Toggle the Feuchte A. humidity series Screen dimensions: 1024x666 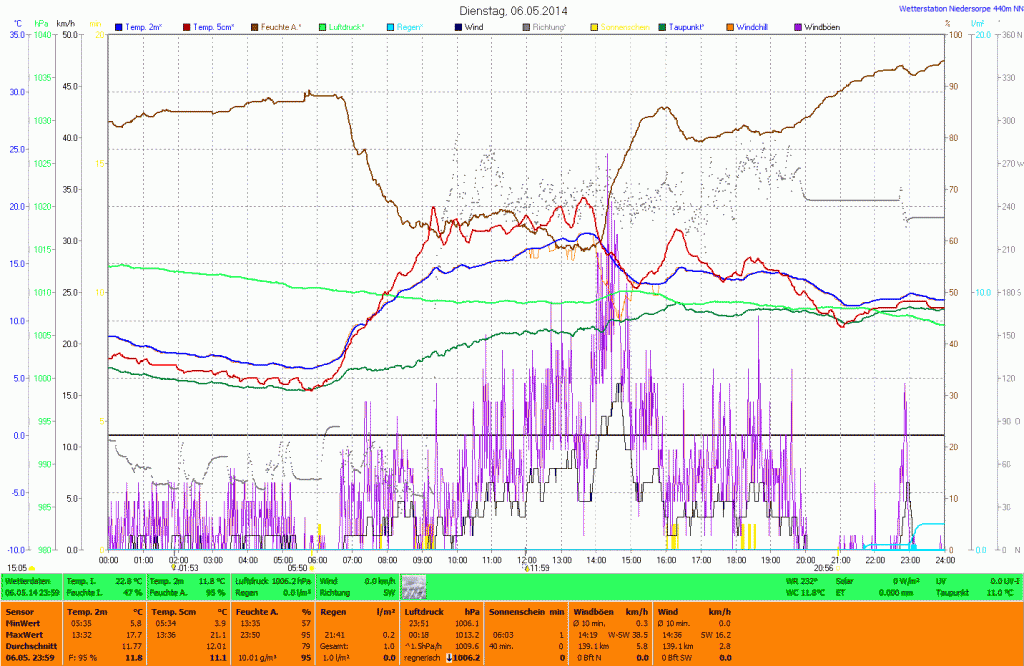(254, 26)
